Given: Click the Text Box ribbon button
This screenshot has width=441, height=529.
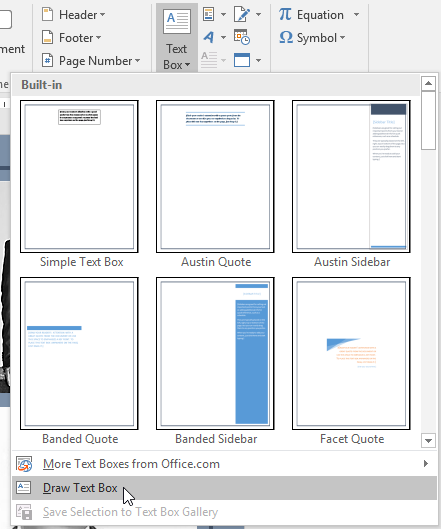Looking at the screenshot, I should point(176,38).
